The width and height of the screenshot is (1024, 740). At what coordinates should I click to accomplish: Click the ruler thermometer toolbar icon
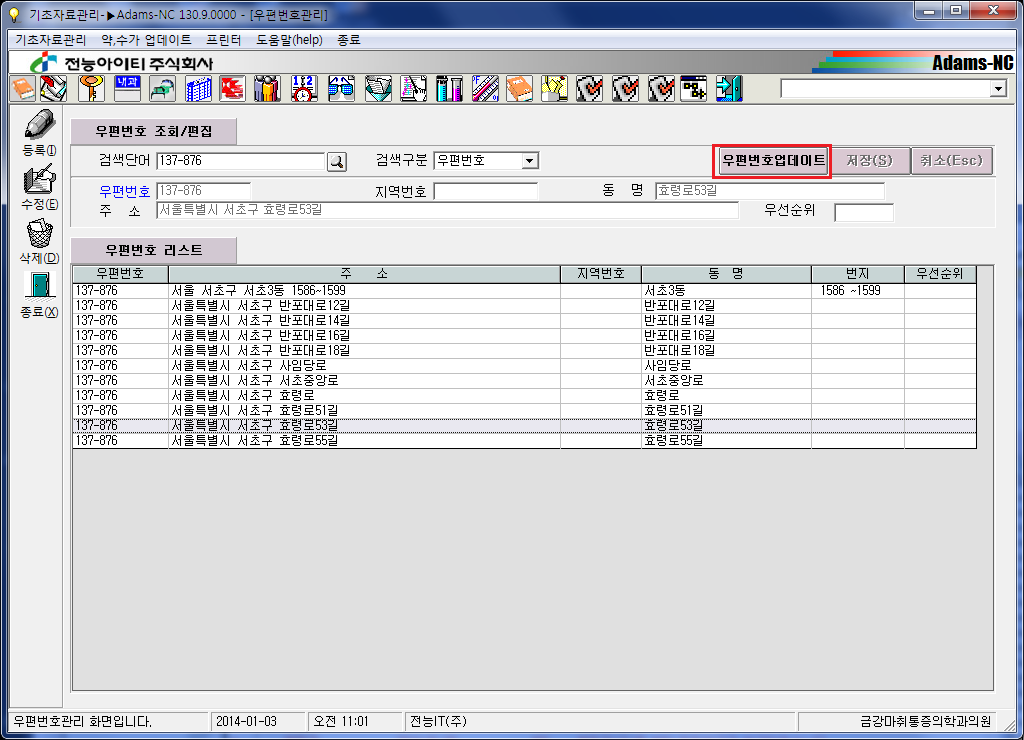point(485,88)
